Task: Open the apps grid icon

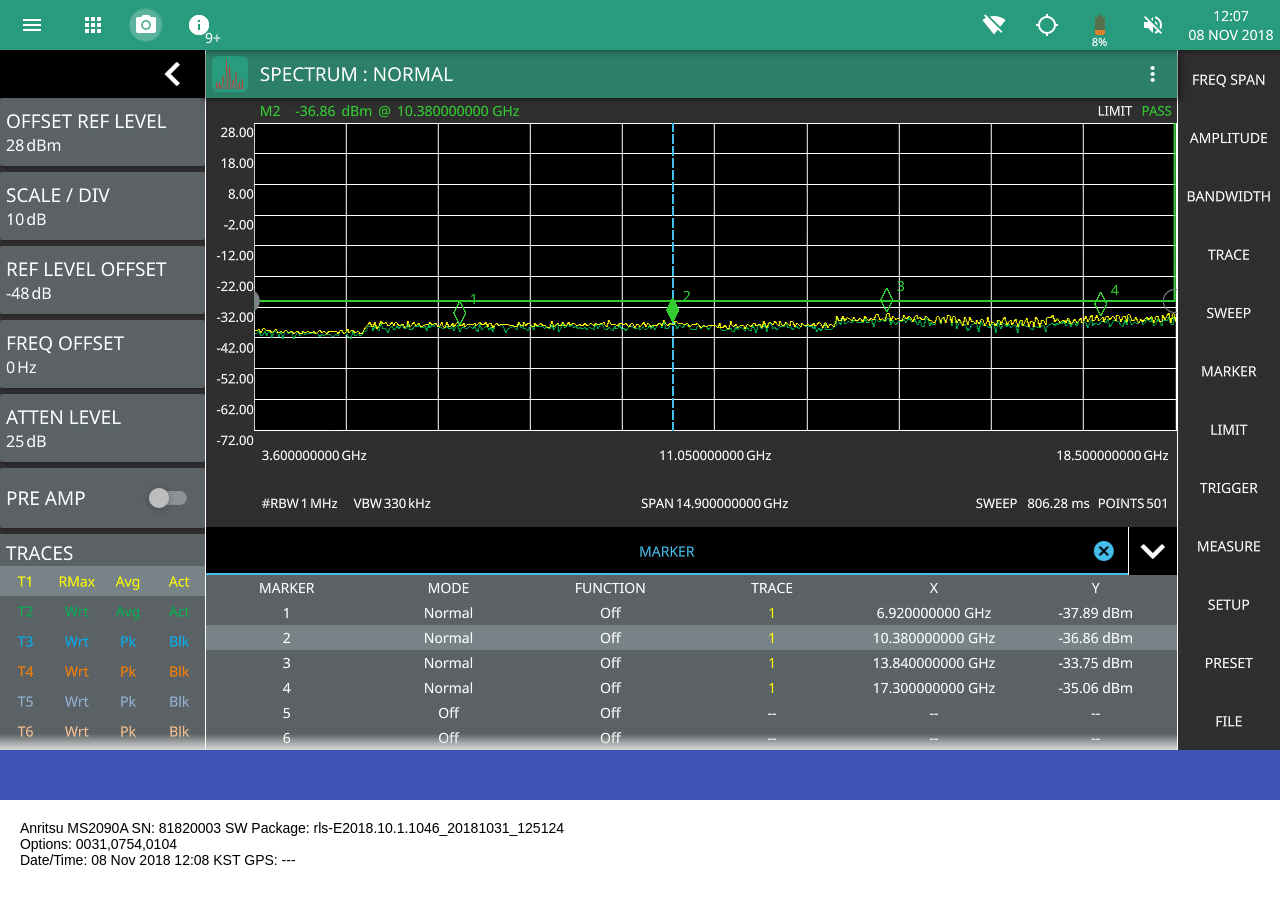Action: point(93,25)
